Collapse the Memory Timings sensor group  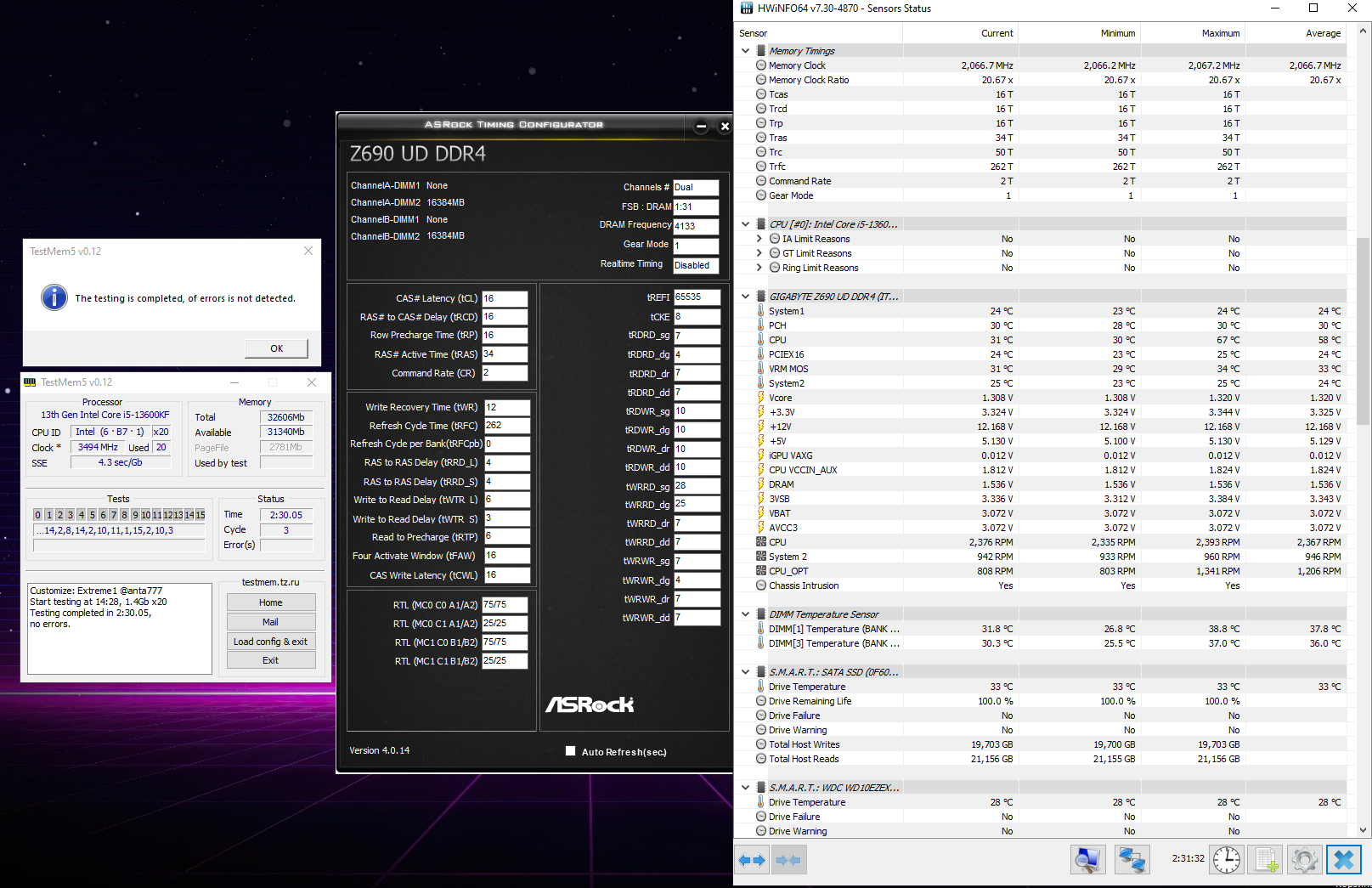[746, 51]
